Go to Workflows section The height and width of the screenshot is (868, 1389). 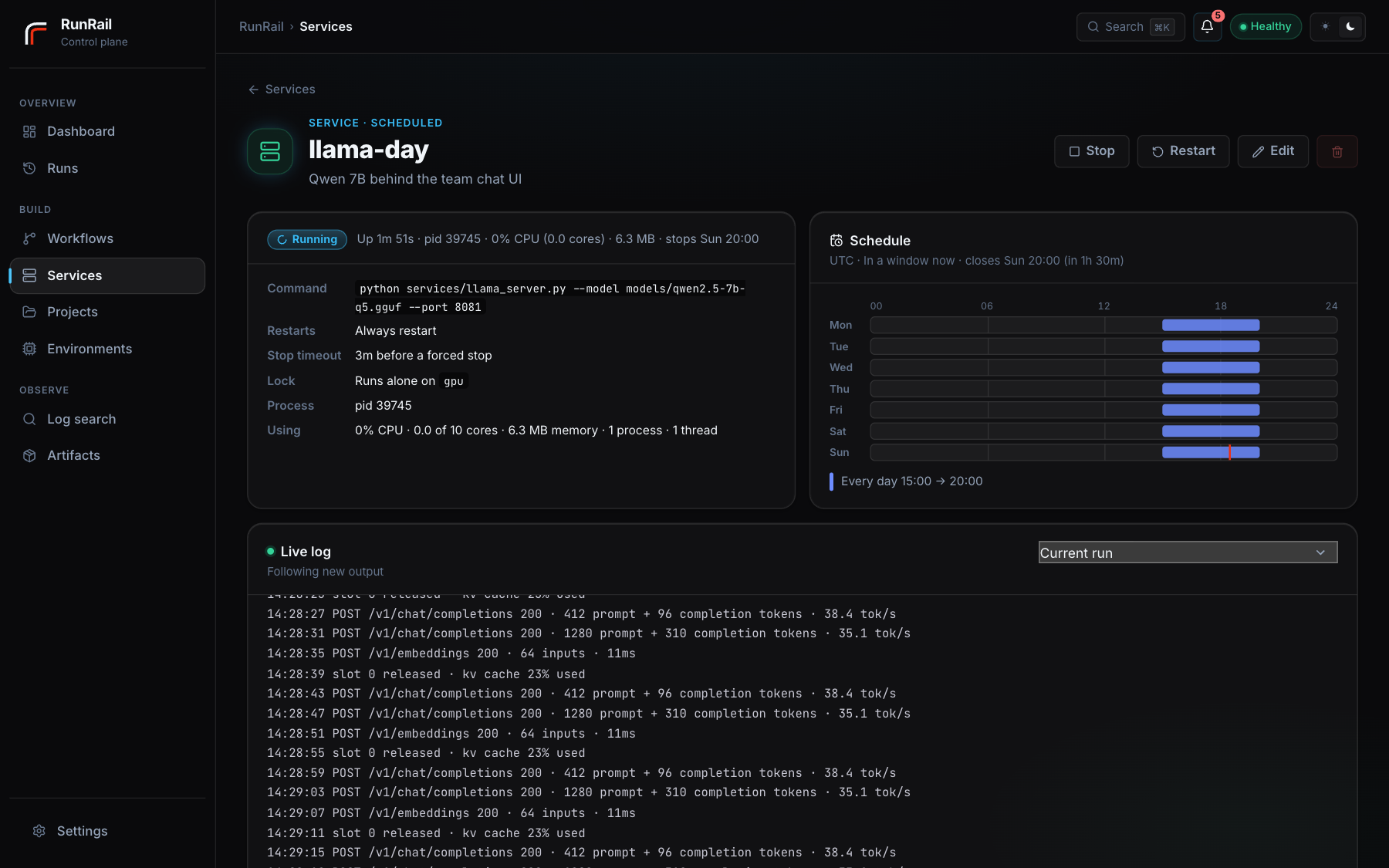[107, 239]
